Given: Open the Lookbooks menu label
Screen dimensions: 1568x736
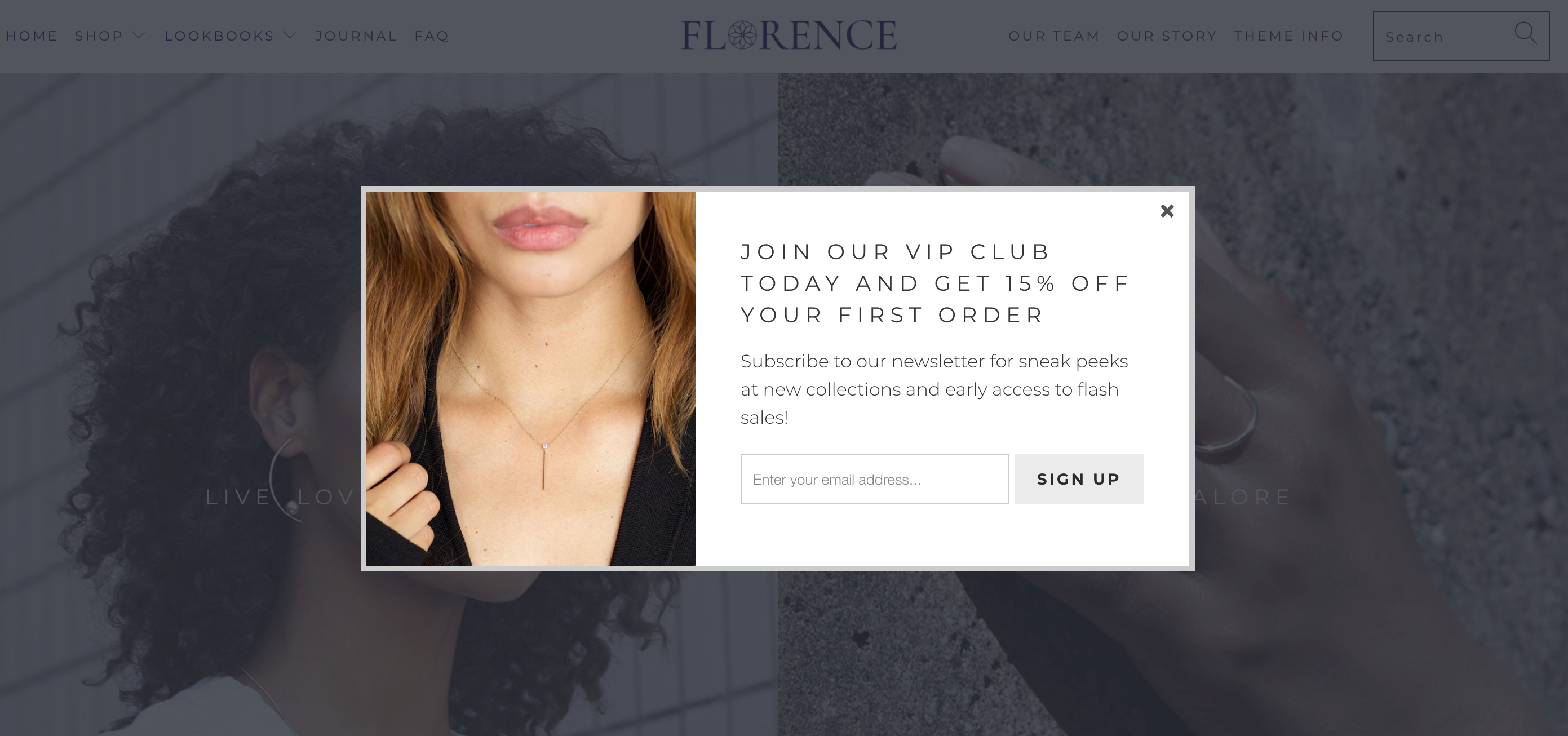Looking at the screenshot, I should pyautogui.click(x=219, y=36).
